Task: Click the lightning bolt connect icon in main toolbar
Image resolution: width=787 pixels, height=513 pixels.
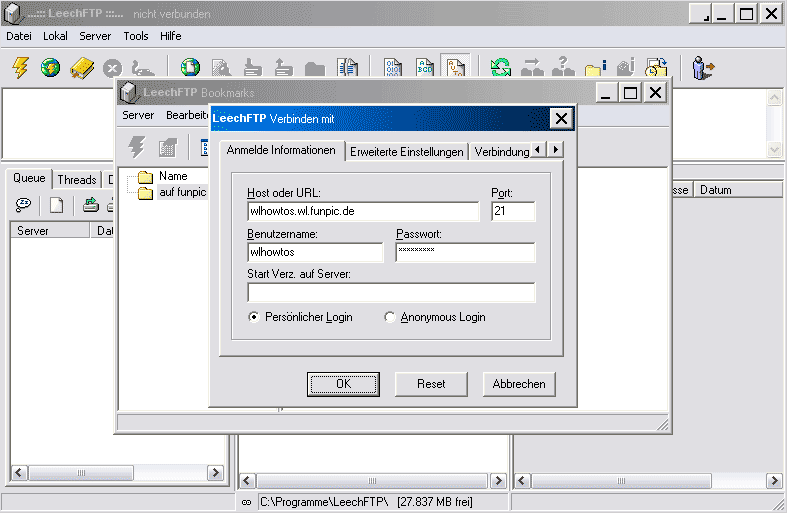Action: (21, 67)
